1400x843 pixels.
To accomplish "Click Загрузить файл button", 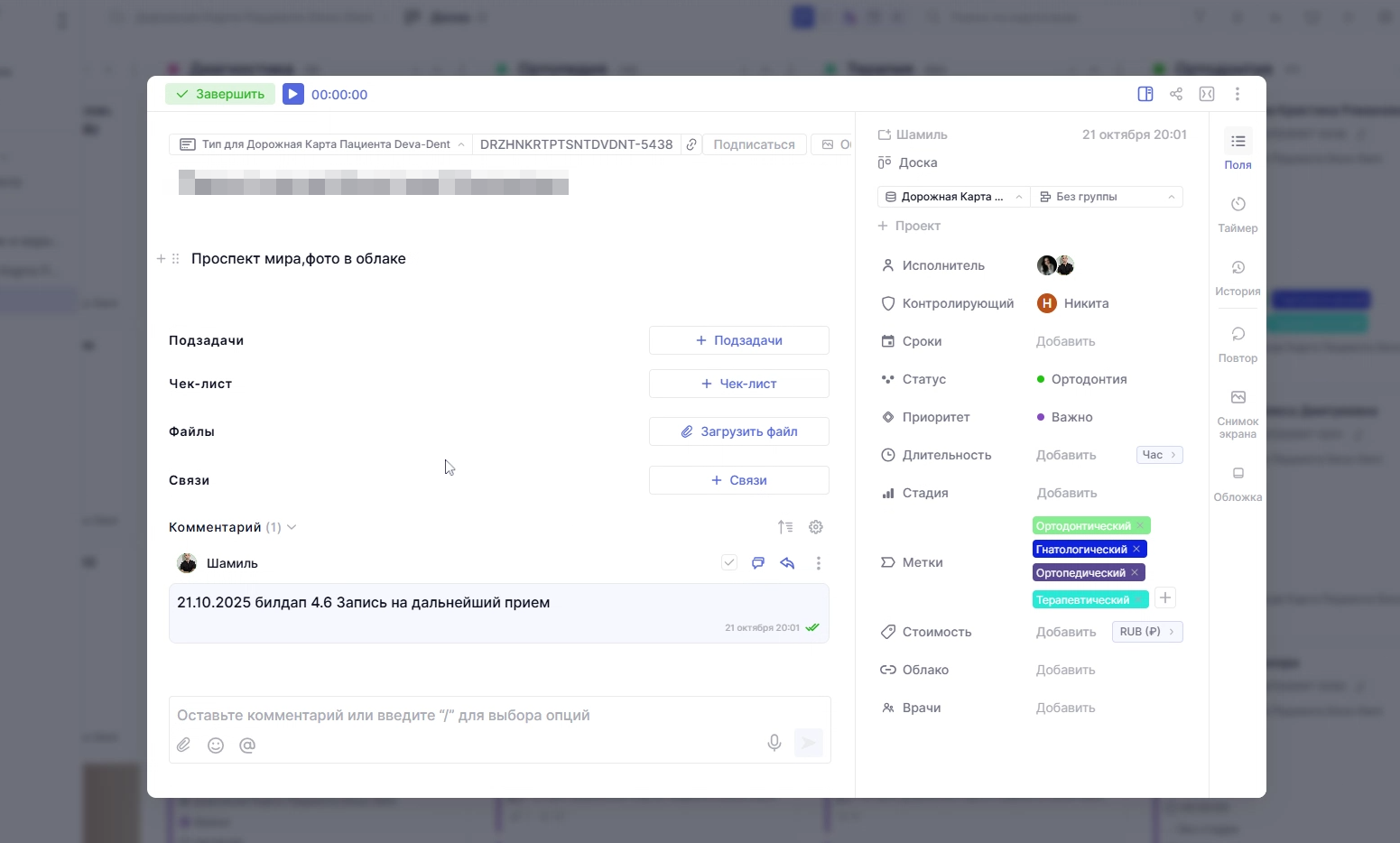I will 738,431.
